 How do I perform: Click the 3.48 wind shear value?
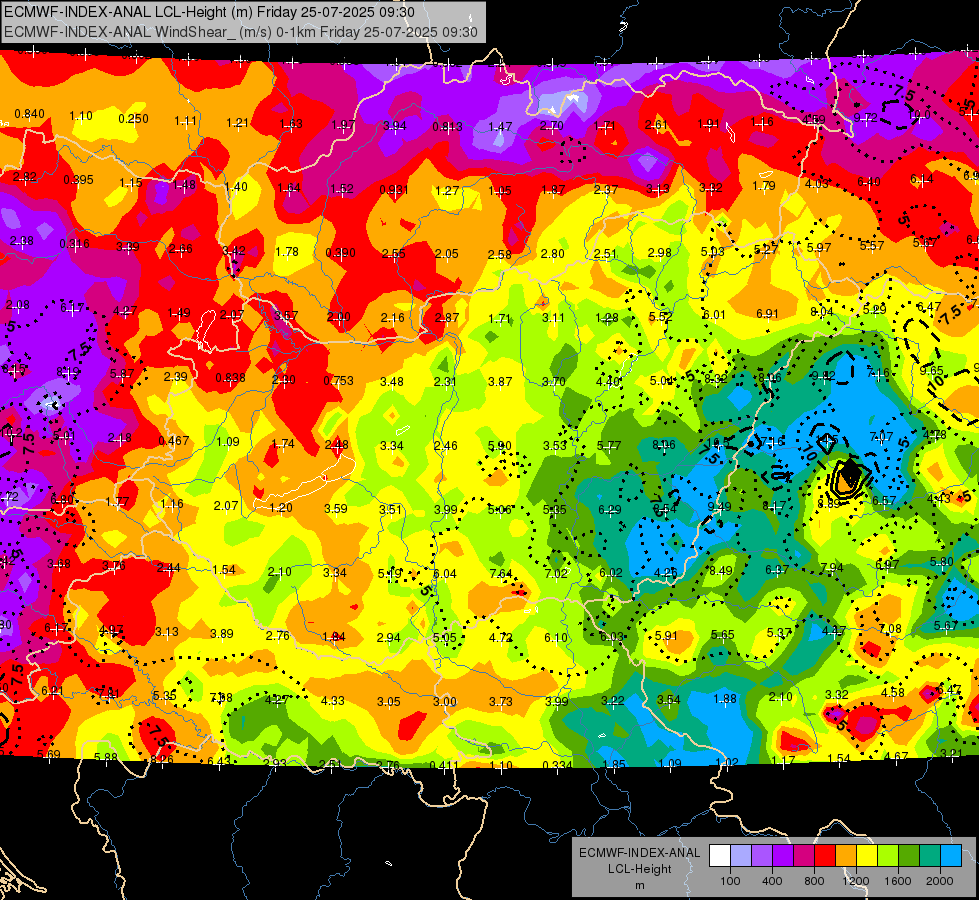coord(391,381)
